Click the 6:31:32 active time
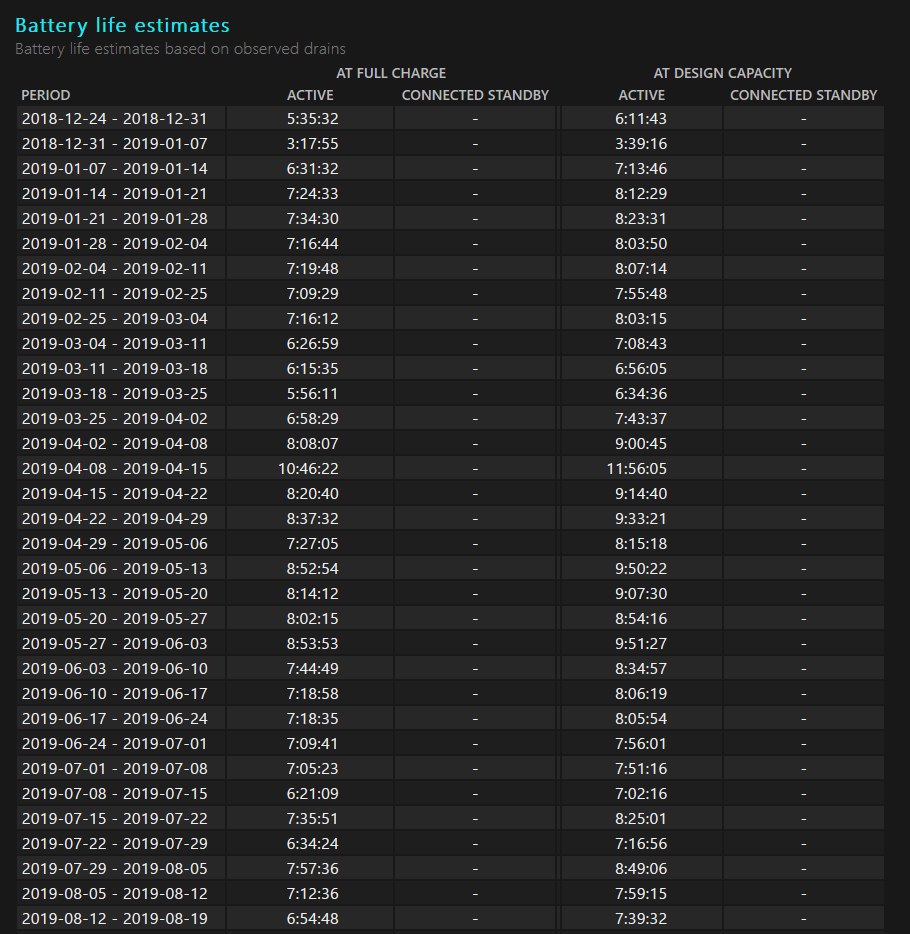910x934 pixels. point(312,169)
